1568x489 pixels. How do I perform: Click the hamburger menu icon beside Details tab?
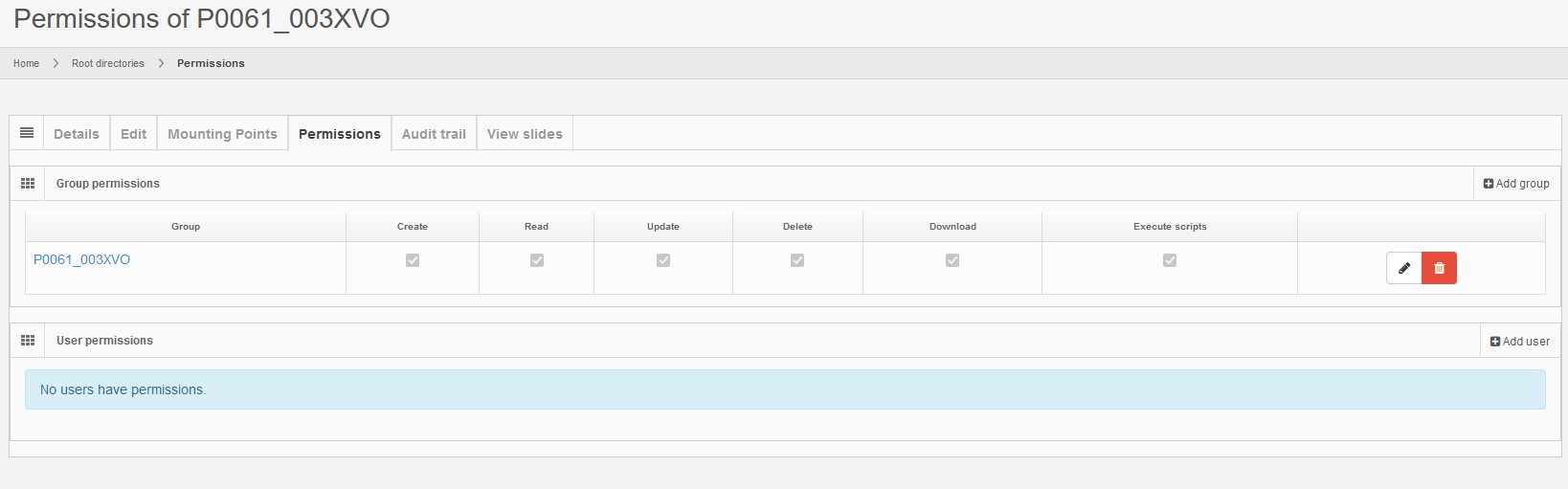pos(27,133)
